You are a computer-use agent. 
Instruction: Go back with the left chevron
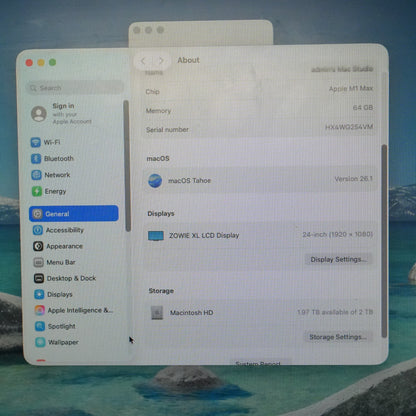(x=143, y=61)
